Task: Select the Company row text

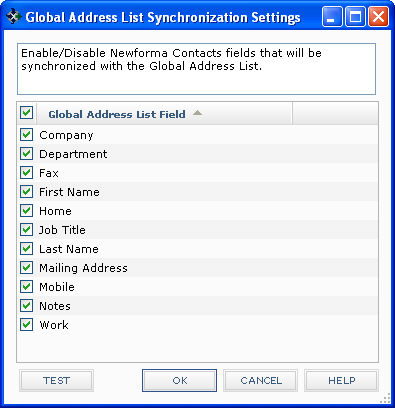Action: pos(66,135)
